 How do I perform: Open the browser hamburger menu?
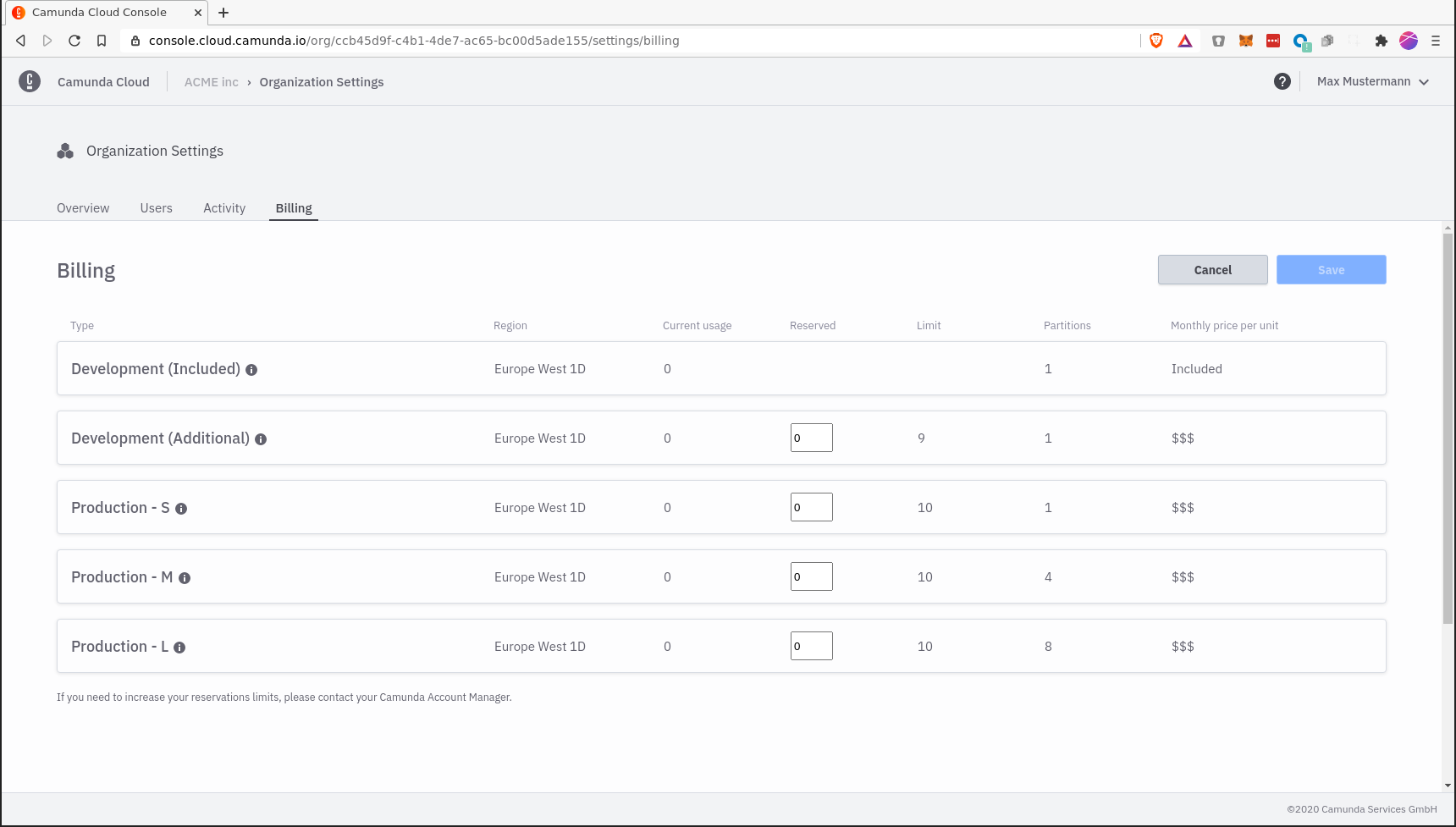(1436, 41)
